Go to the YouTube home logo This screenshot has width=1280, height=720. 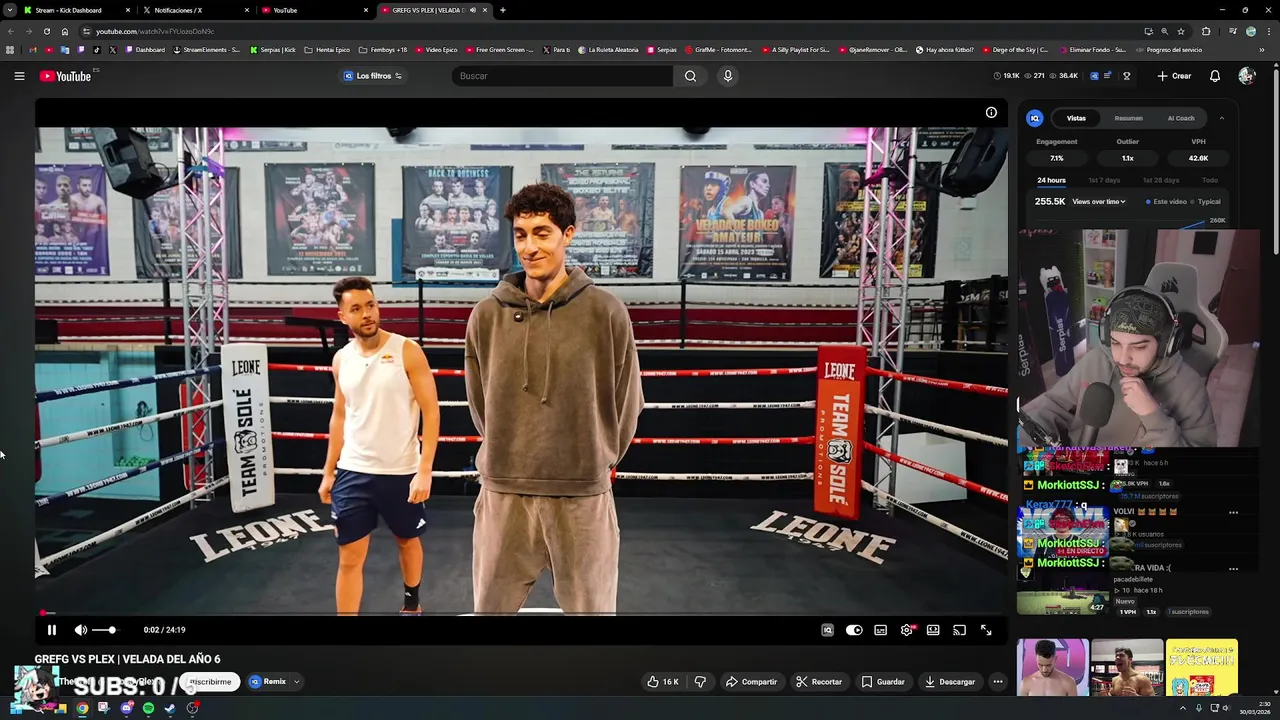(x=66, y=76)
